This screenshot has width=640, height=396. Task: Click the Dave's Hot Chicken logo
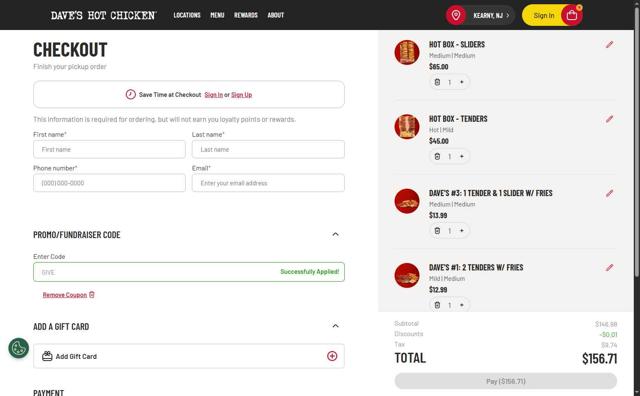[104, 16]
